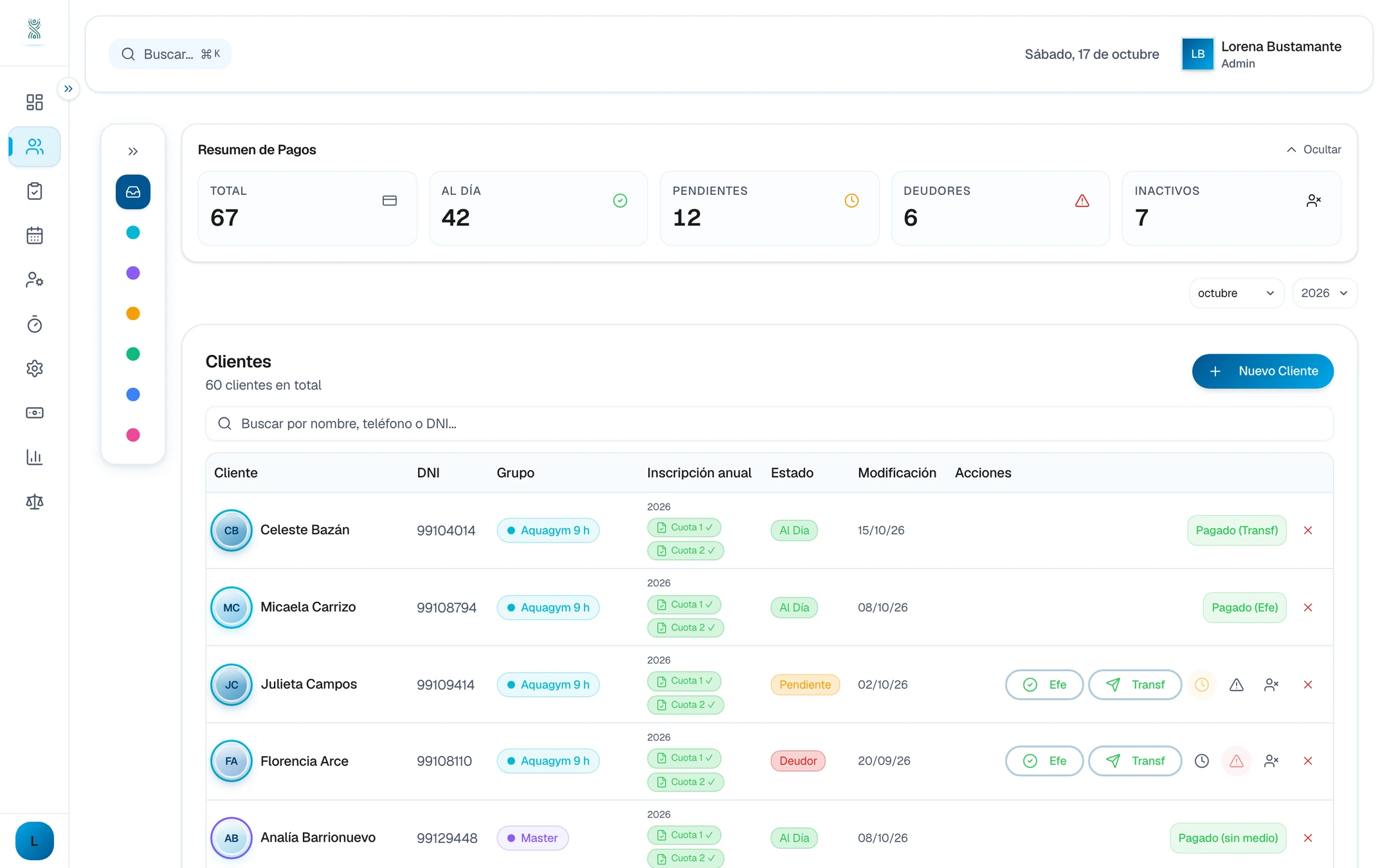Mark Julieta Campos paid with Transf
This screenshot has height=868, width=1389.
click(x=1135, y=685)
